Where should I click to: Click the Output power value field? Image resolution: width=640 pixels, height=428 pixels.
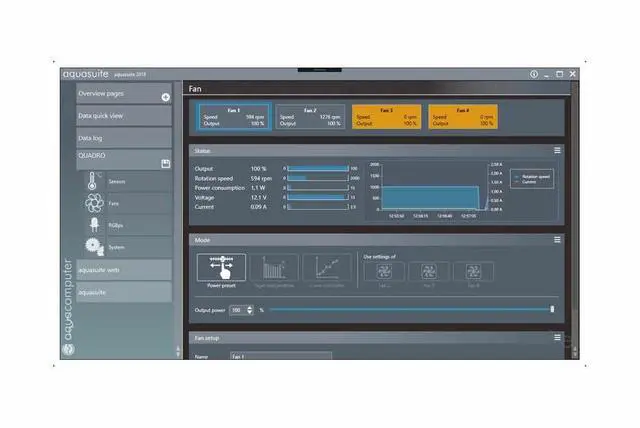point(238,310)
